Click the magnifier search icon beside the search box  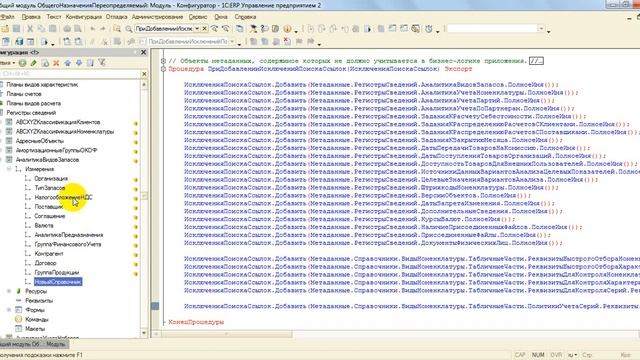[x=129, y=29]
